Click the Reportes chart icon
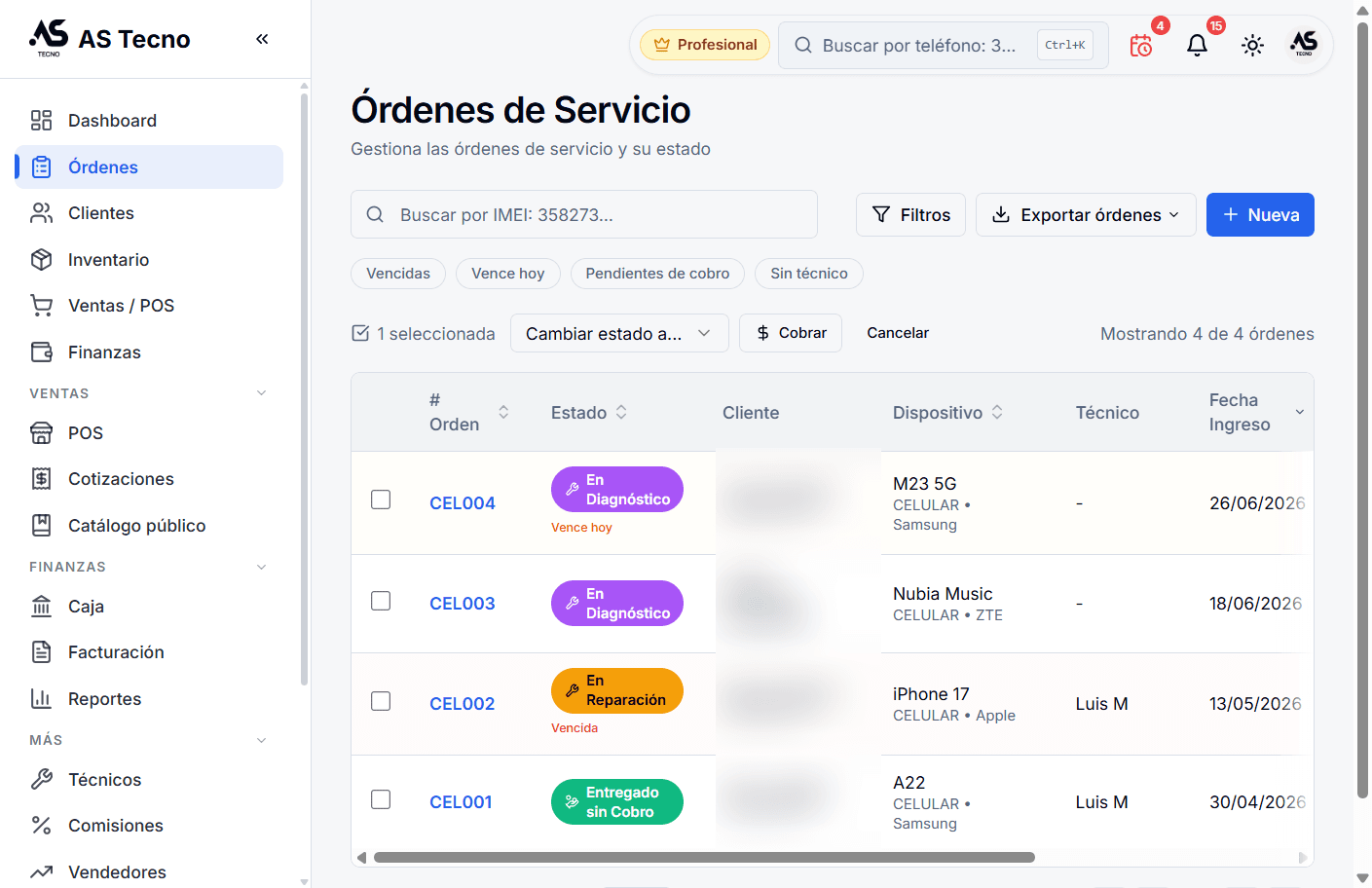1372x888 pixels. (41, 699)
